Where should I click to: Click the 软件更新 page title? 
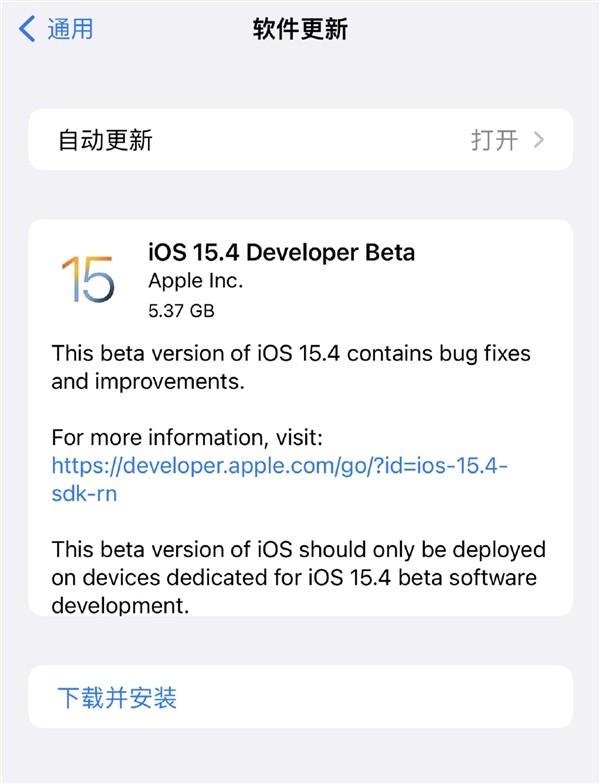click(x=300, y=29)
